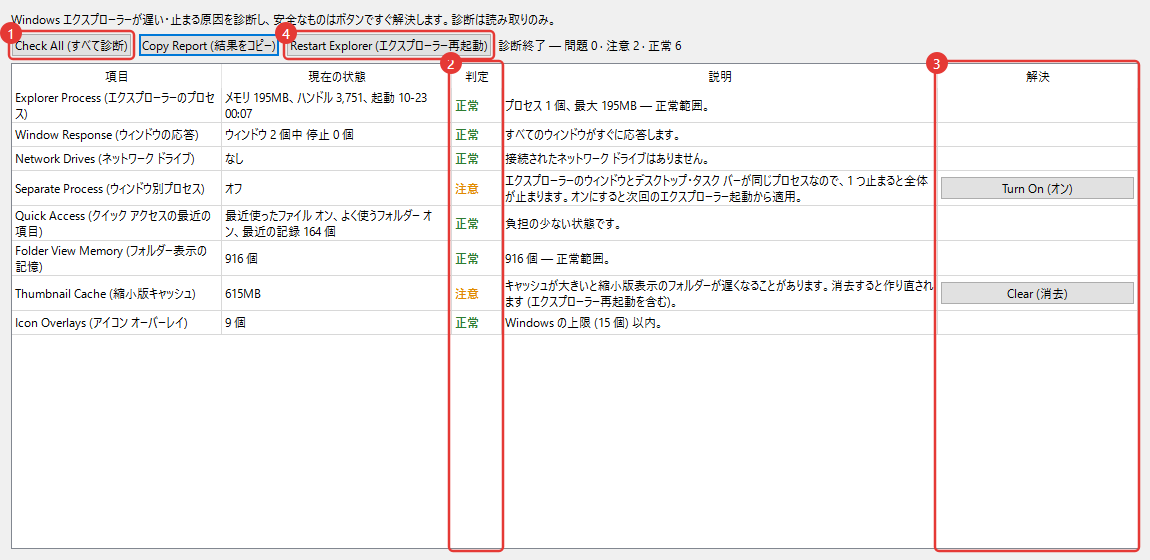Click the 9 個 status cell
The height and width of the screenshot is (560, 1150).
[x=337, y=323]
